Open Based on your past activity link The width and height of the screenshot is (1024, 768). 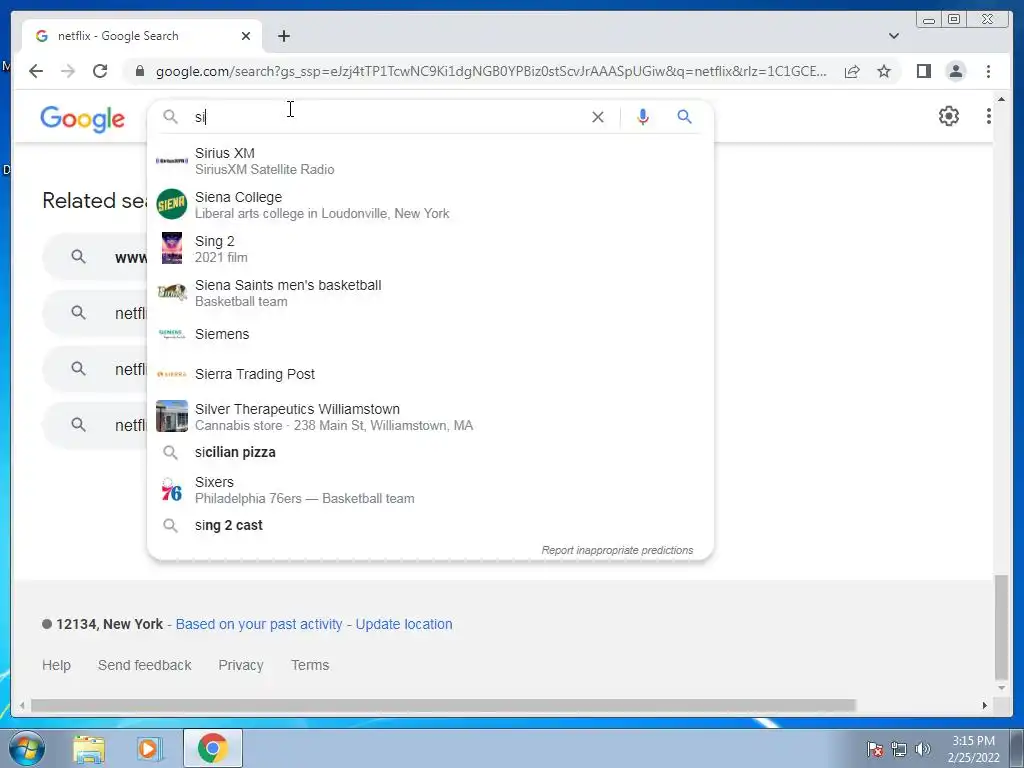coord(259,624)
